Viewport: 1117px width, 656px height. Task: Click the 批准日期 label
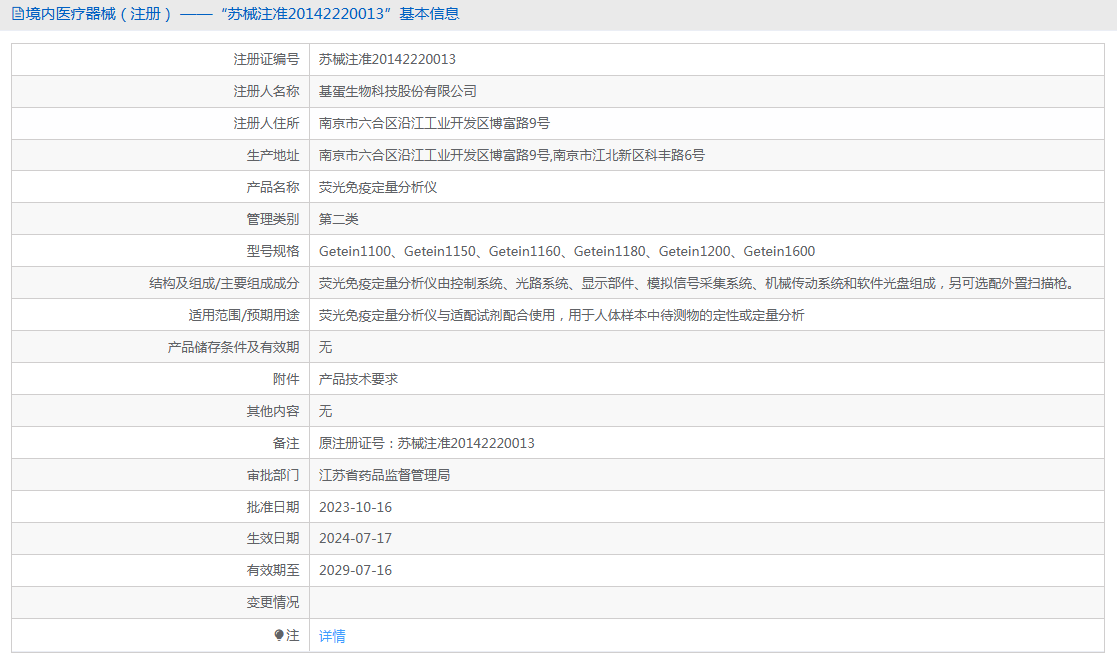click(x=273, y=508)
